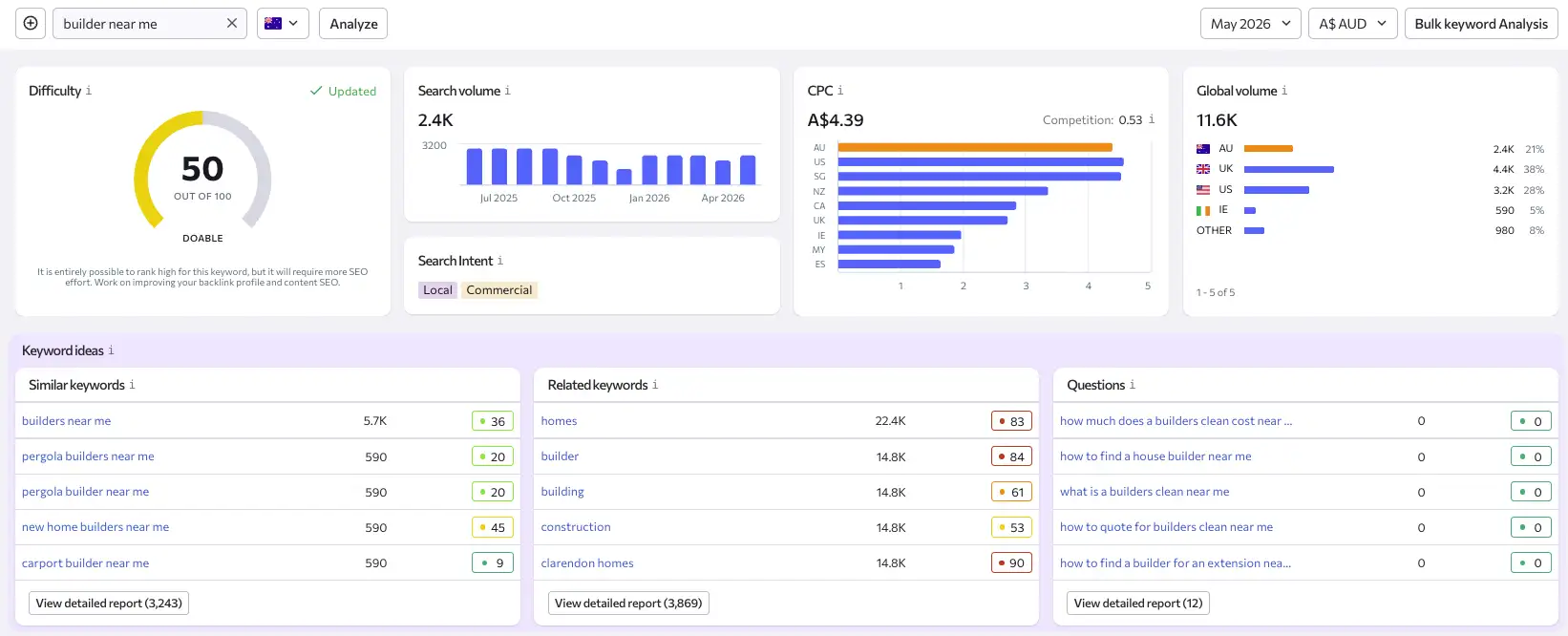This screenshot has height=636, width=1568.
Task: Open 'pergola builder near me' link
Action: point(85,492)
